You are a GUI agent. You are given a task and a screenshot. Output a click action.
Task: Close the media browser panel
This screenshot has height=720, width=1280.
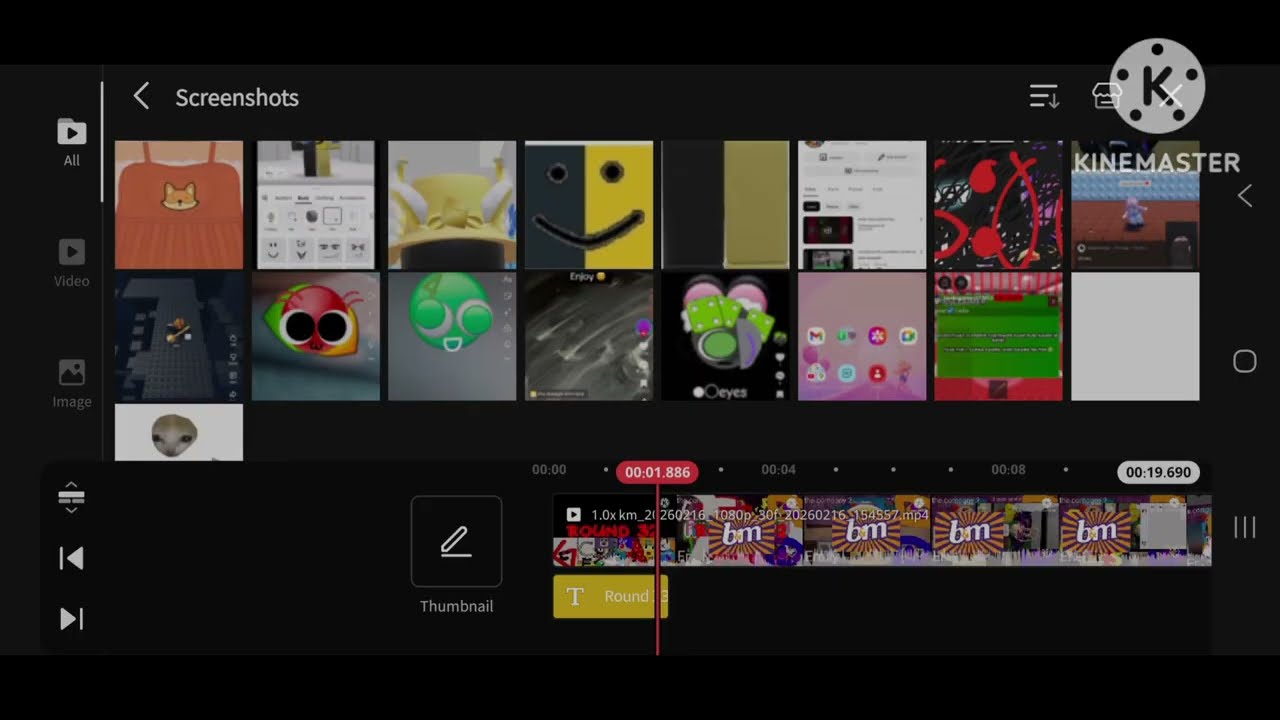tap(1170, 97)
